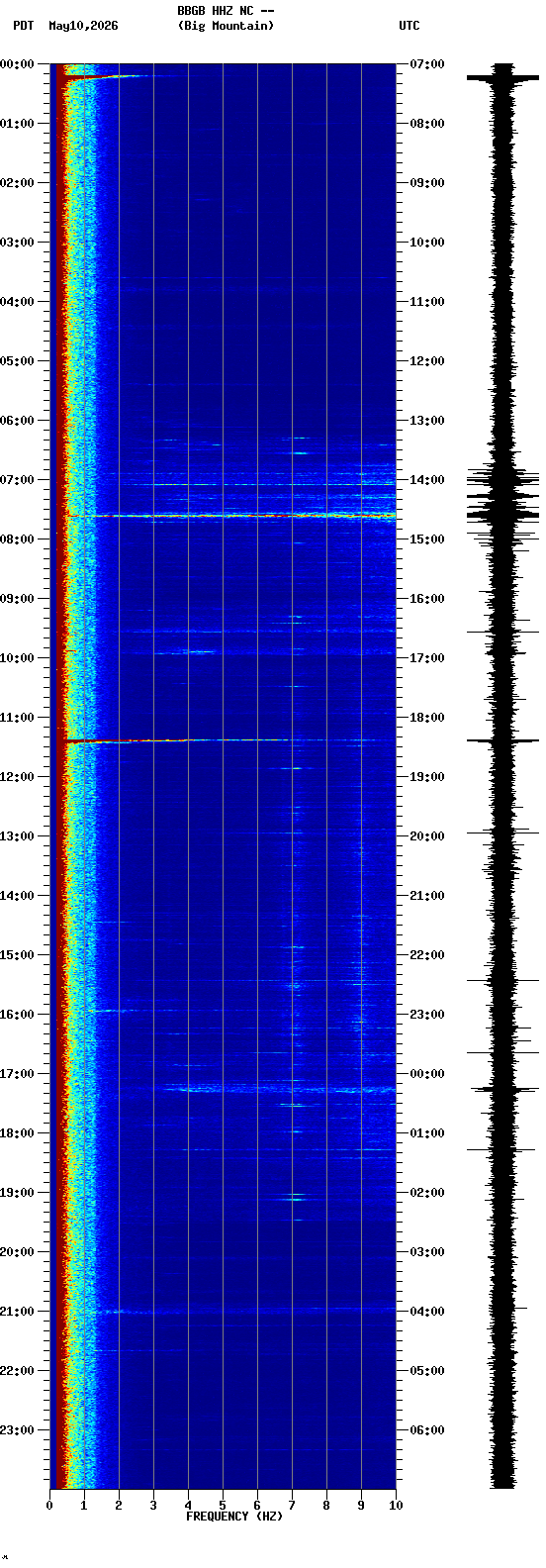Click the UTC time label '11:00'
The height and width of the screenshot is (1568, 546).
tap(427, 302)
